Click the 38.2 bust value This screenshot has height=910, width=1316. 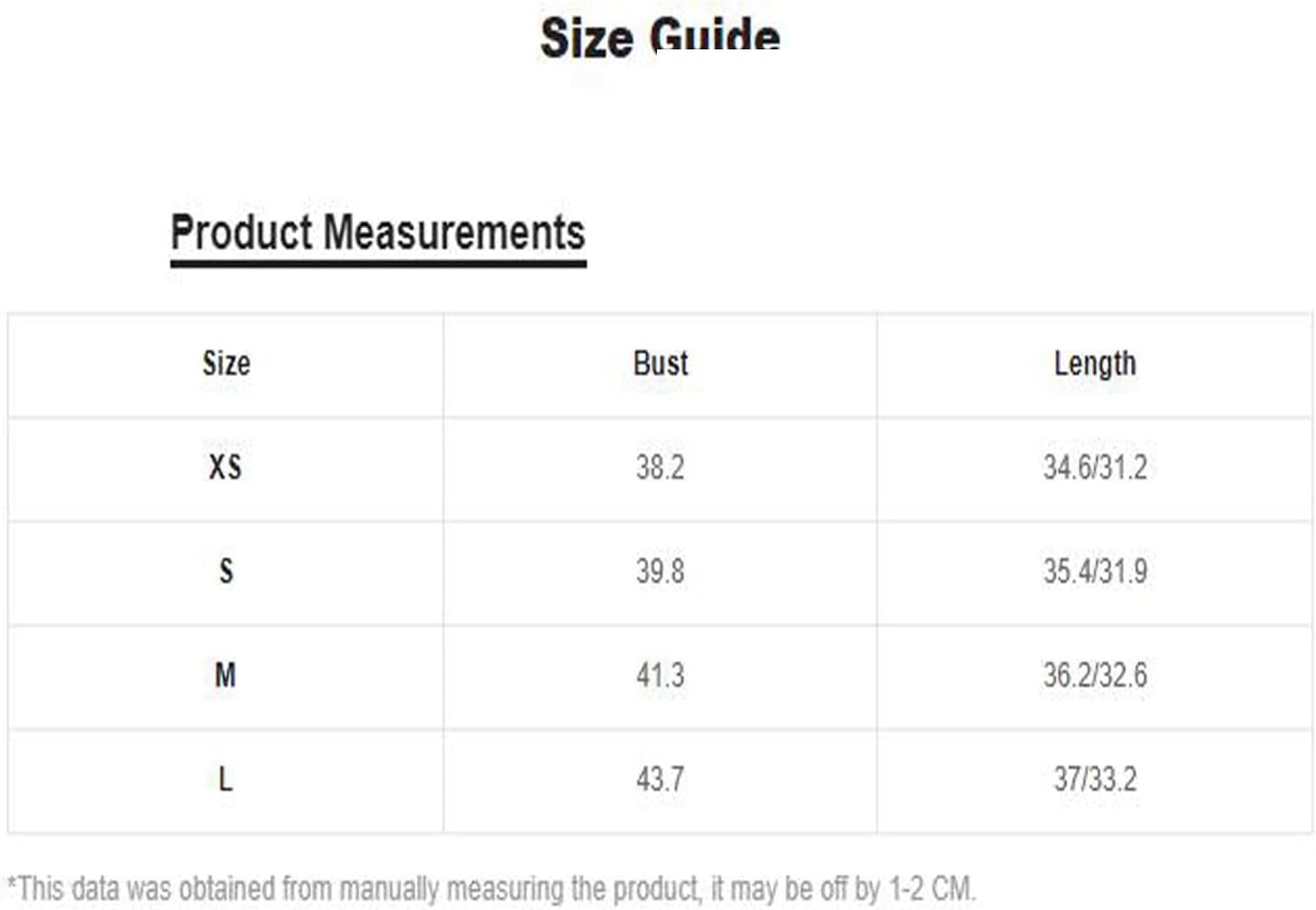pos(660,467)
